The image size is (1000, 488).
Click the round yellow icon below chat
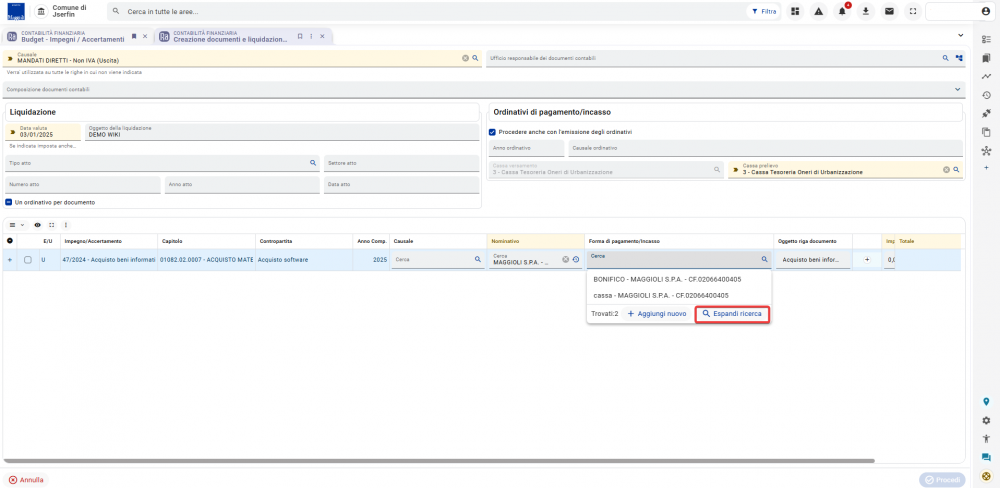(987, 476)
